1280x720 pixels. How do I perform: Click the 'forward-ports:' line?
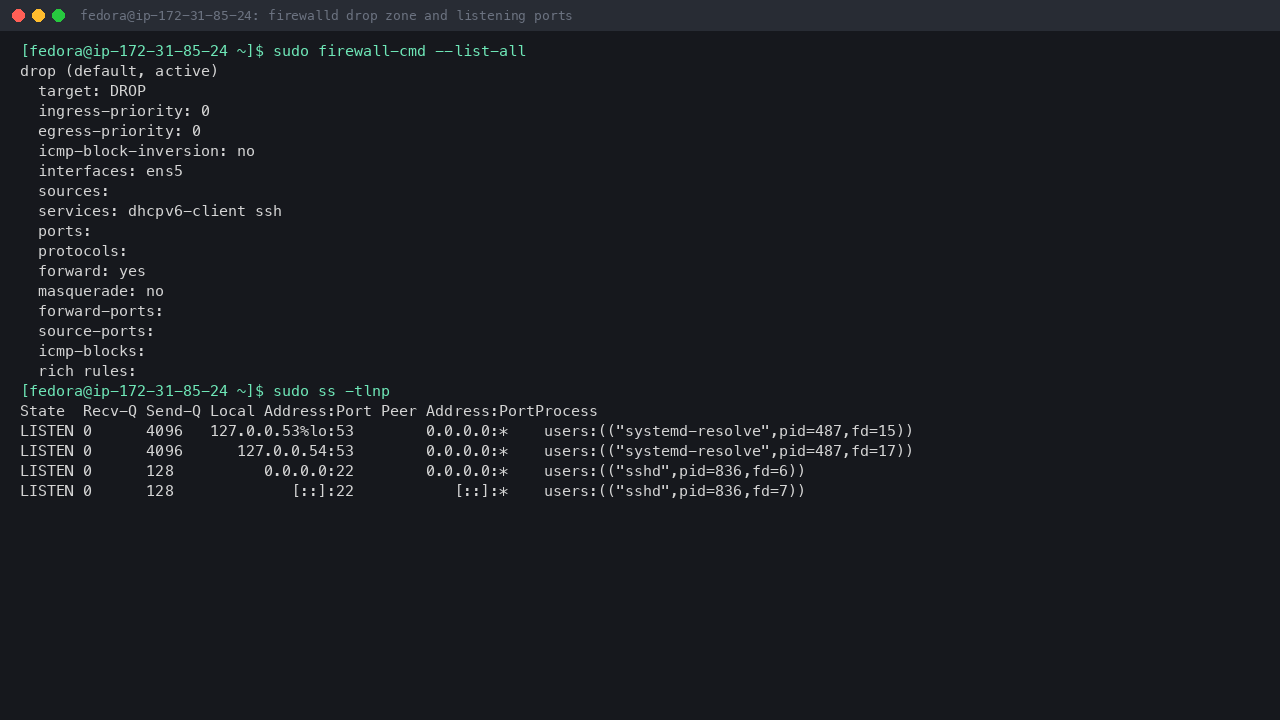[x=101, y=311]
